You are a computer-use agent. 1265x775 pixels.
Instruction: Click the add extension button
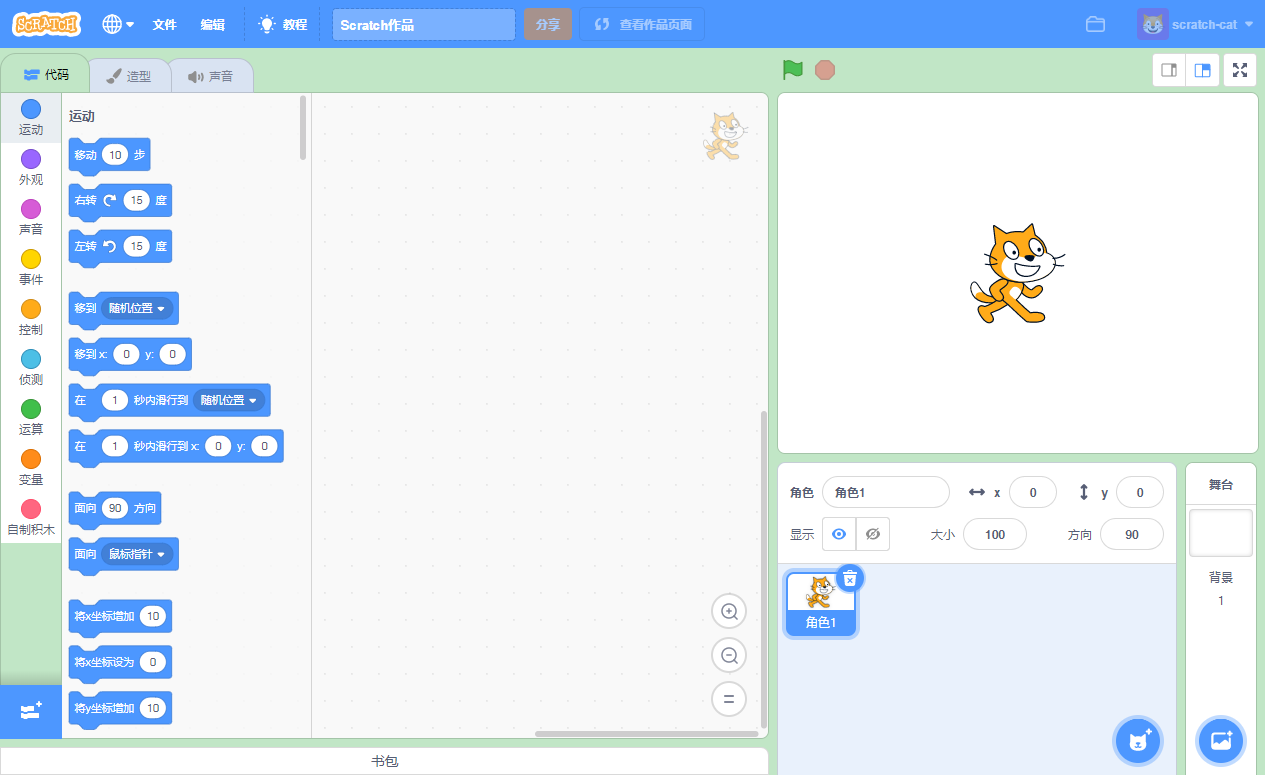coord(31,711)
